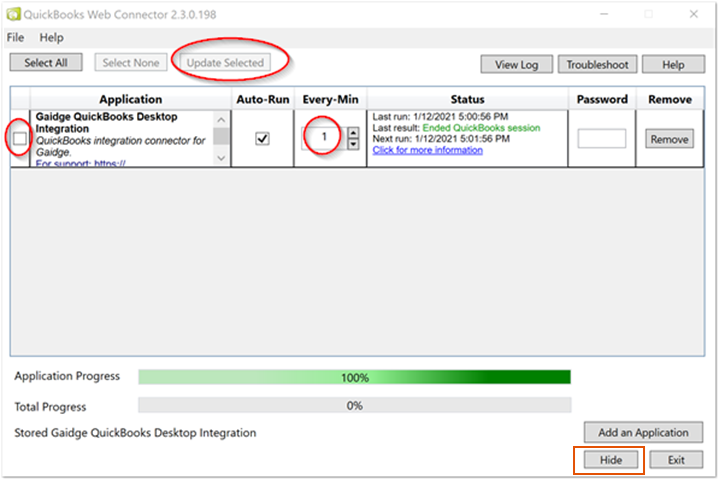
Task: Open View Log
Action: click(x=516, y=65)
